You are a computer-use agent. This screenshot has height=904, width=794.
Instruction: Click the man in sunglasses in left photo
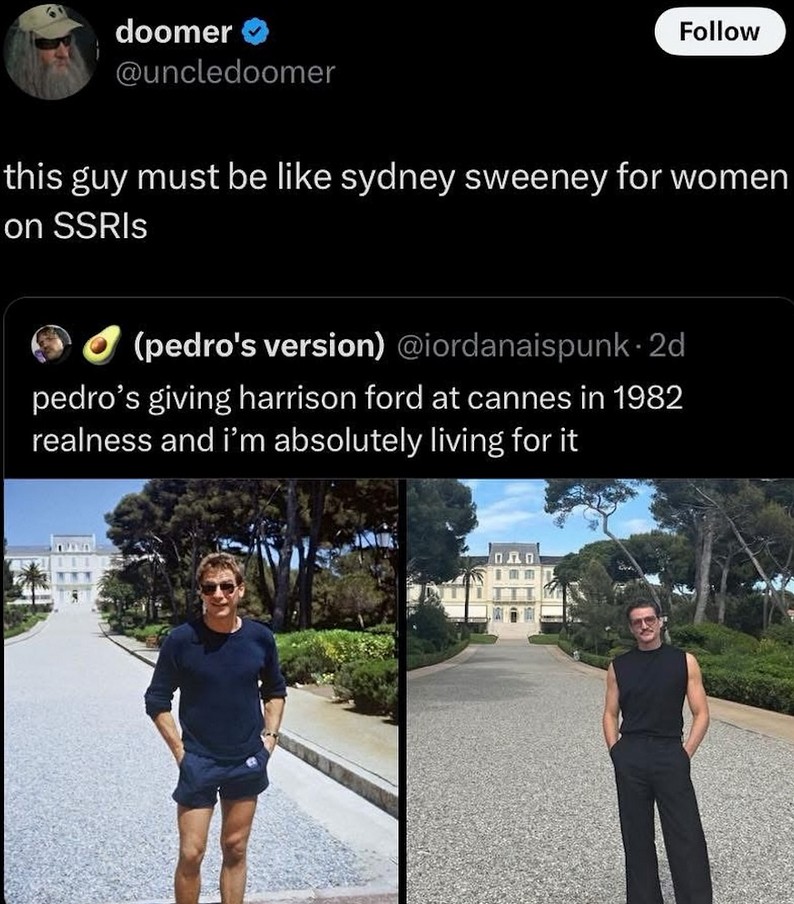click(218, 728)
